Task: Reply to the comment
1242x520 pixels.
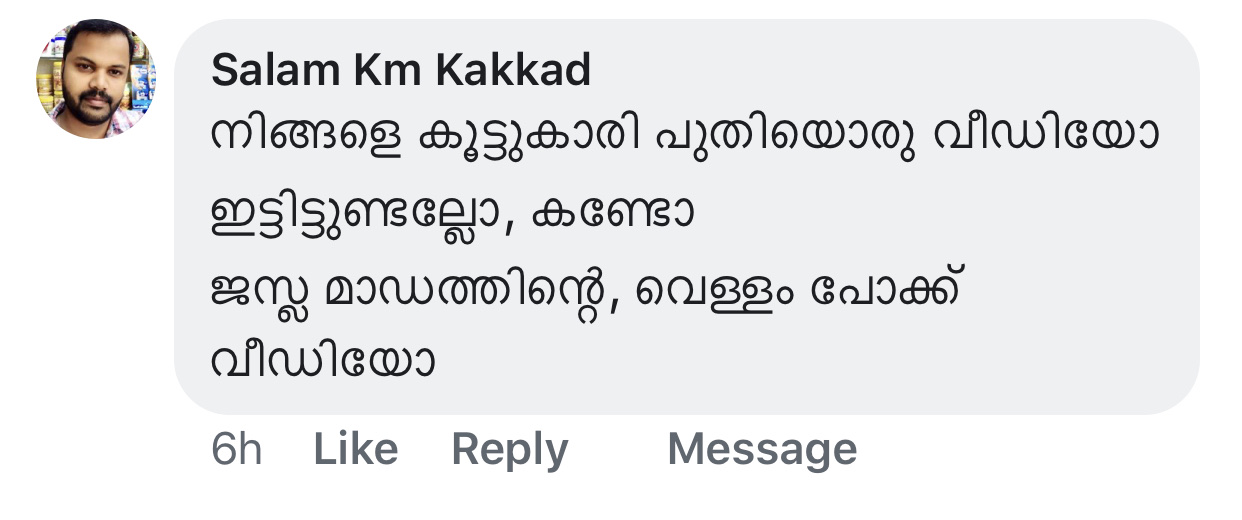Action: click(509, 450)
